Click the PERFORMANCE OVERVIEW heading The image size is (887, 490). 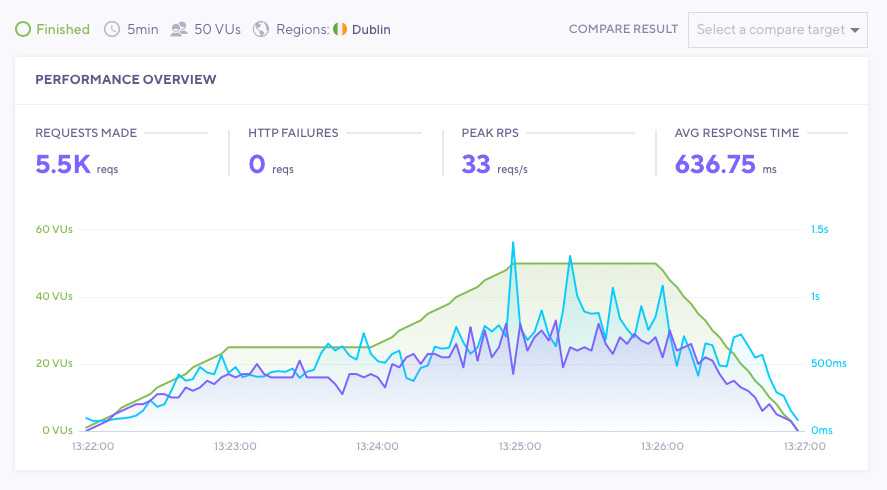(x=126, y=80)
